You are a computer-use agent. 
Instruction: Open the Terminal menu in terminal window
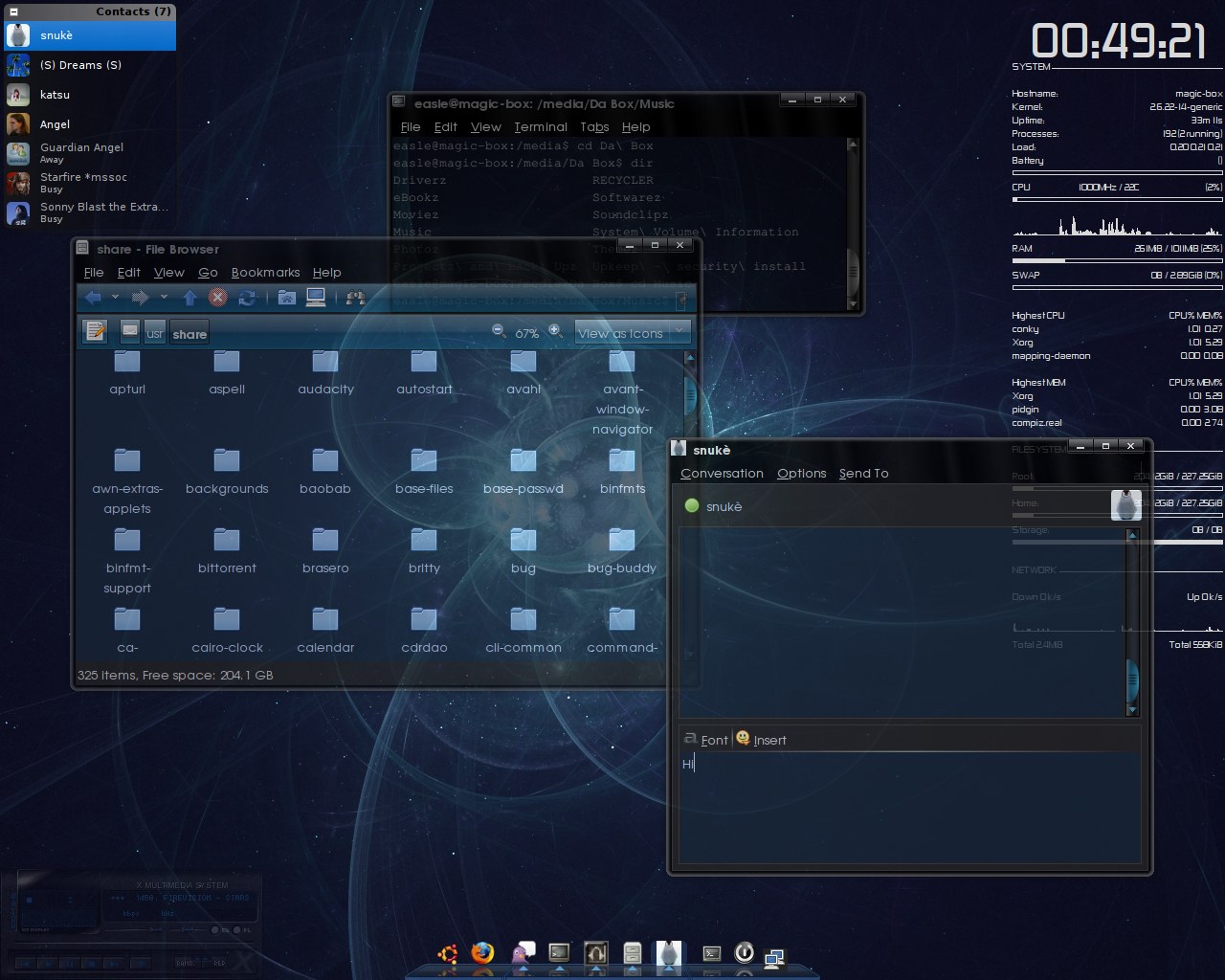pos(540,127)
